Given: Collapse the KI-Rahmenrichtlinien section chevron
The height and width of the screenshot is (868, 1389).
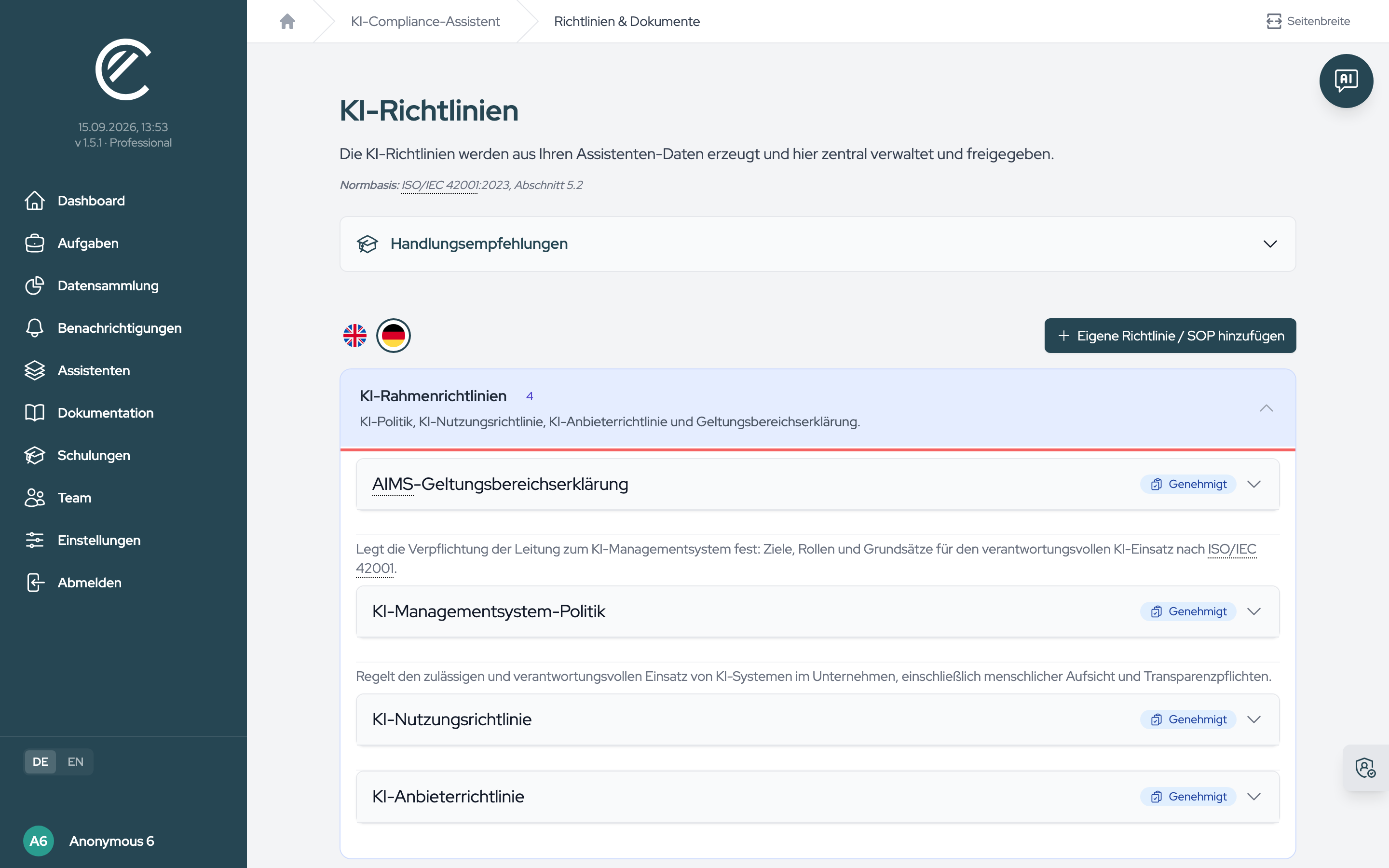Looking at the screenshot, I should click(1266, 408).
